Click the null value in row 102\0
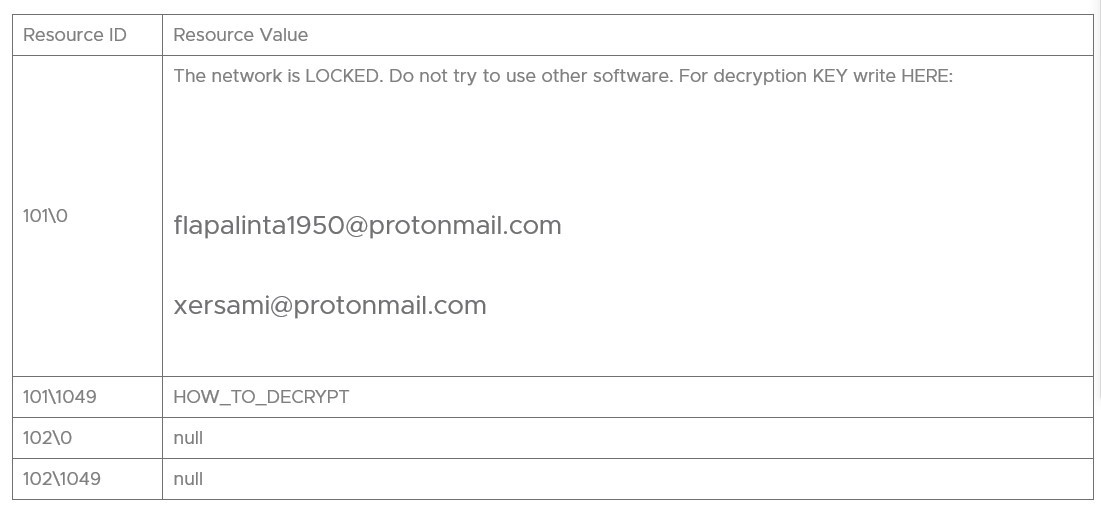This screenshot has width=1101, height=513. click(188, 438)
